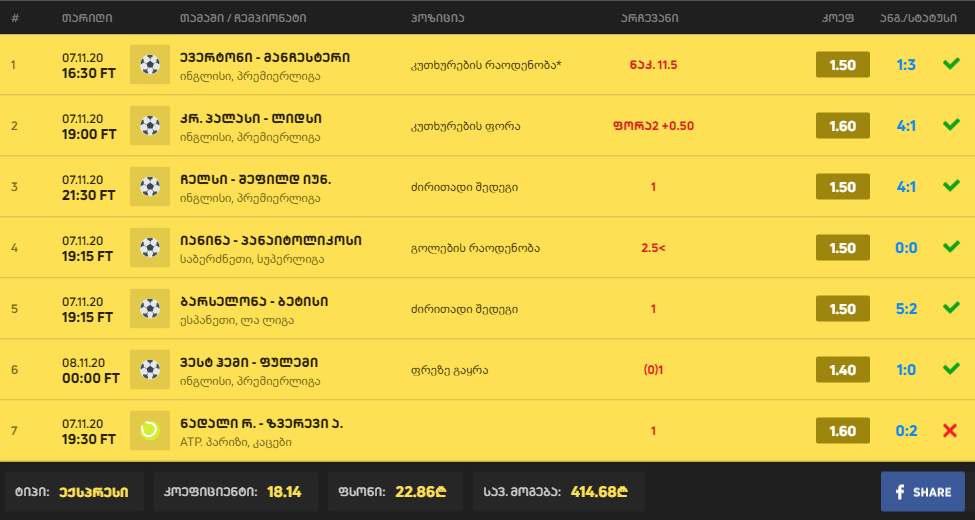The width and height of the screenshot is (975, 520).
Task: Click the ნაკ. 11.5 selection text
Action: 653,65
